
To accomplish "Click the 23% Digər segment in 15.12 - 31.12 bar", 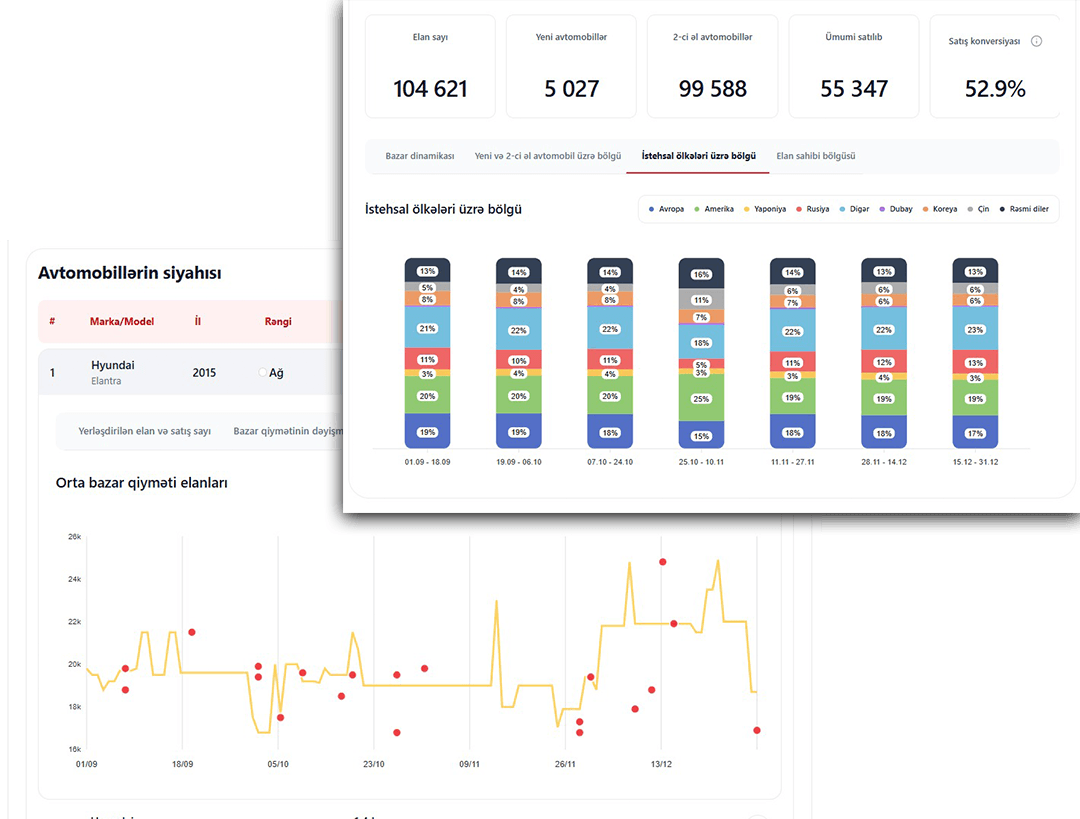I will [x=975, y=328].
